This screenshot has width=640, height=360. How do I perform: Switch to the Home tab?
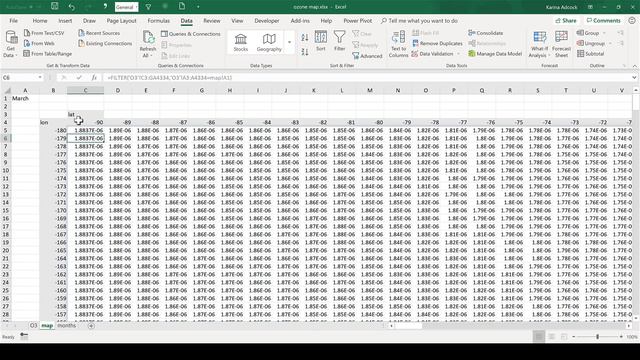pos(40,21)
